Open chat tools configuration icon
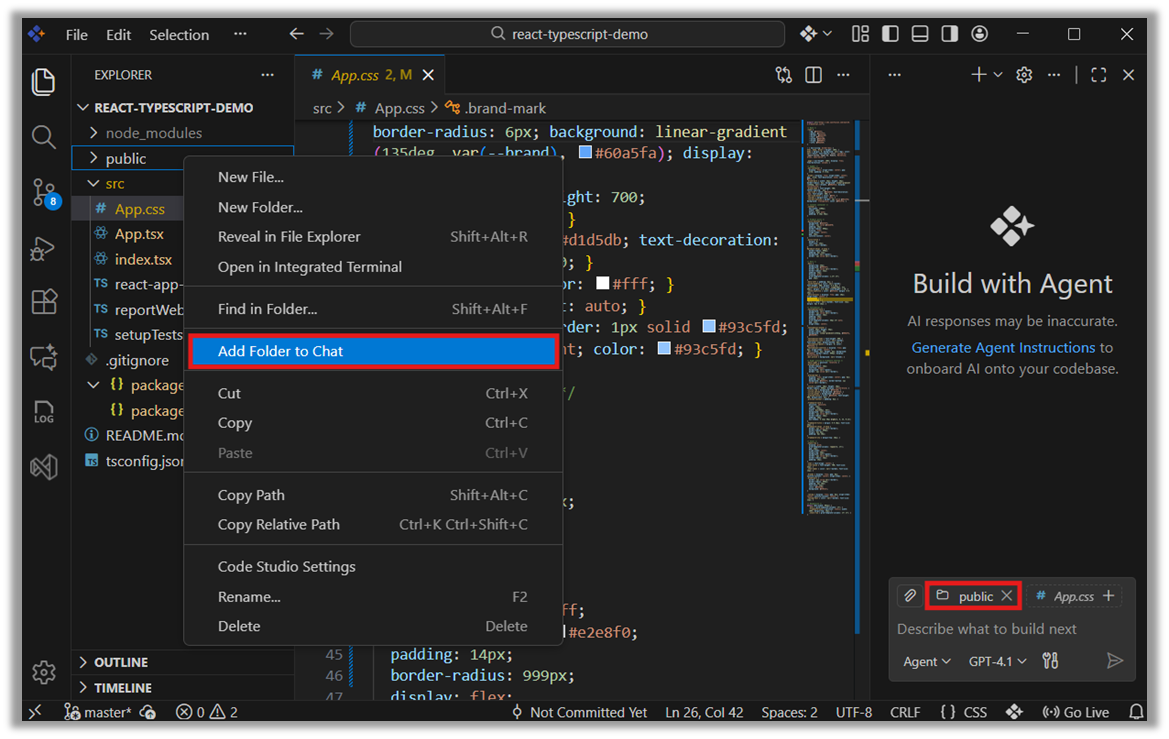 click(x=1050, y=661)
